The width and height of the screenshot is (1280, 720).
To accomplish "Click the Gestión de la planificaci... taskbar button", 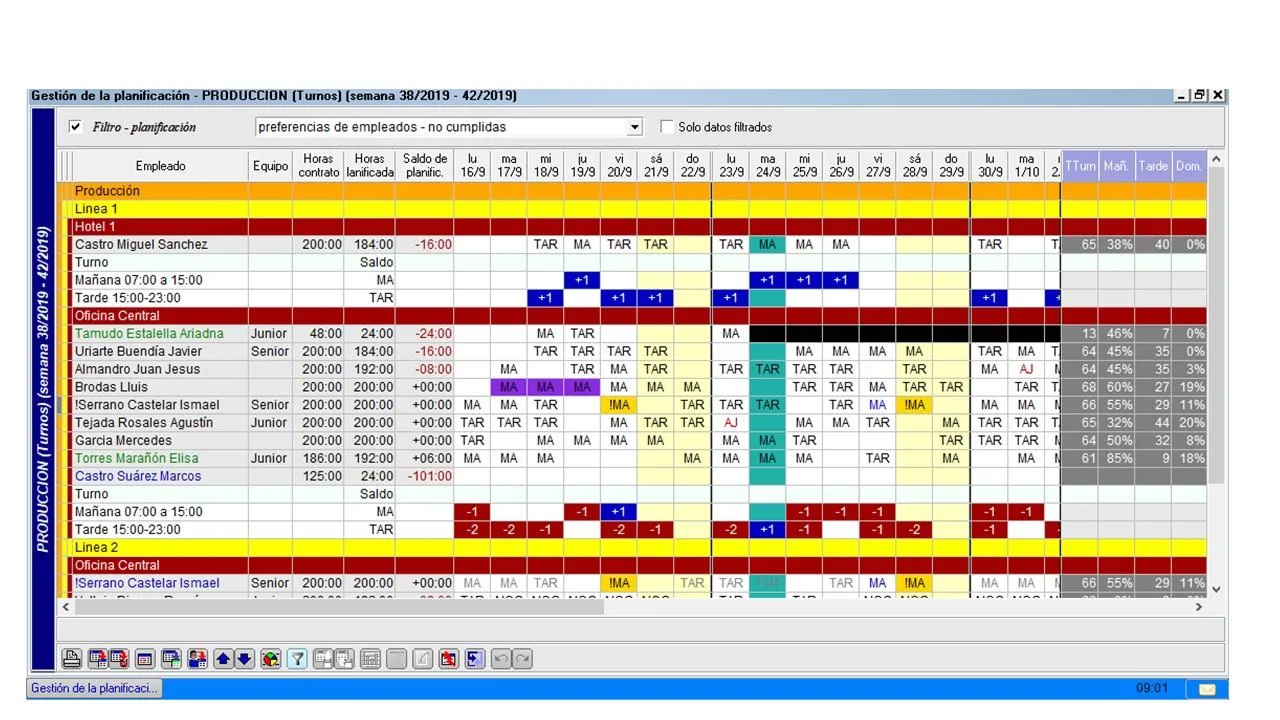I will 93,689.
